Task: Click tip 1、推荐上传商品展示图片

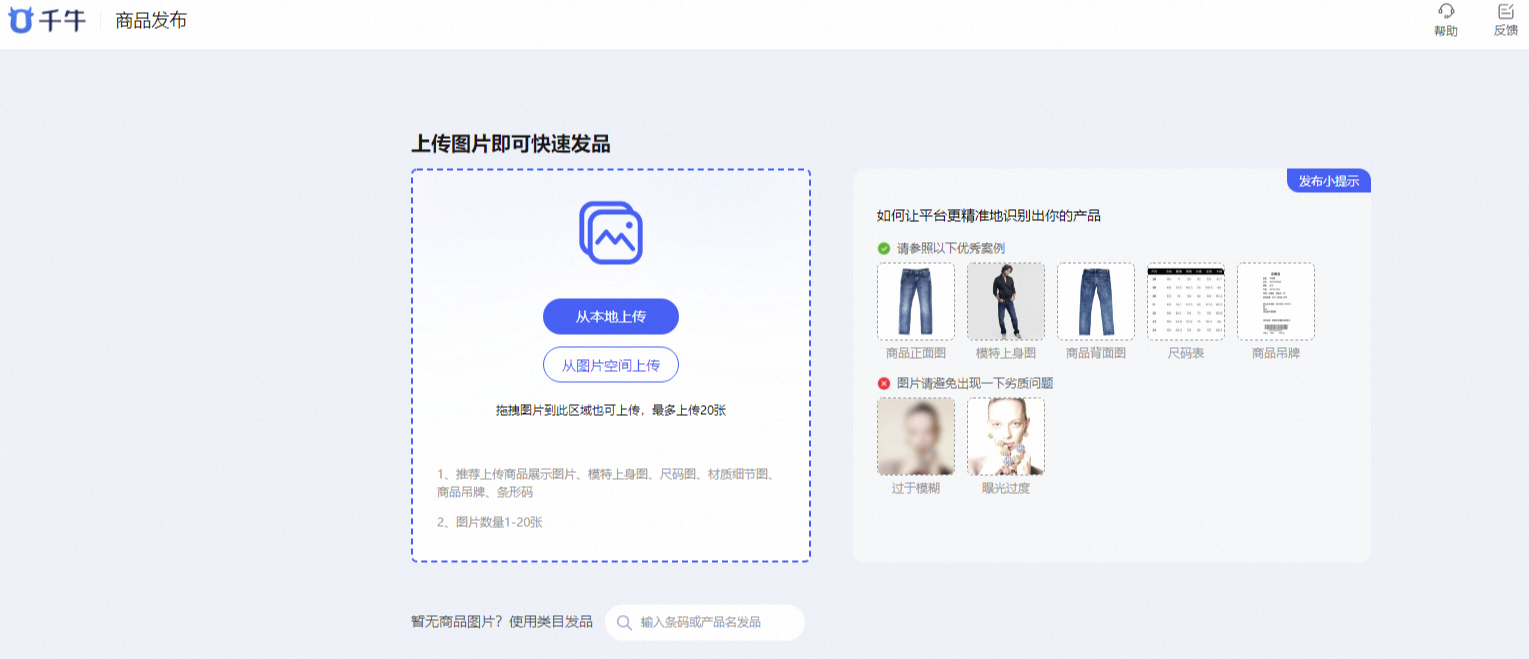Action: click(x=605, y=483)
